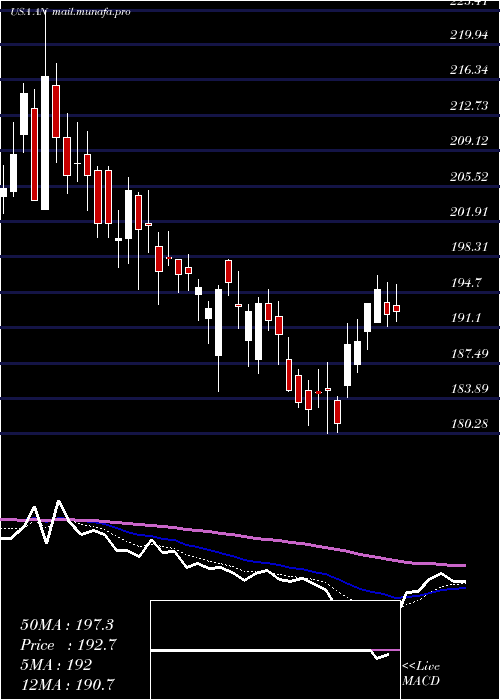Click the 219.94 price axis label

(469, 35)
